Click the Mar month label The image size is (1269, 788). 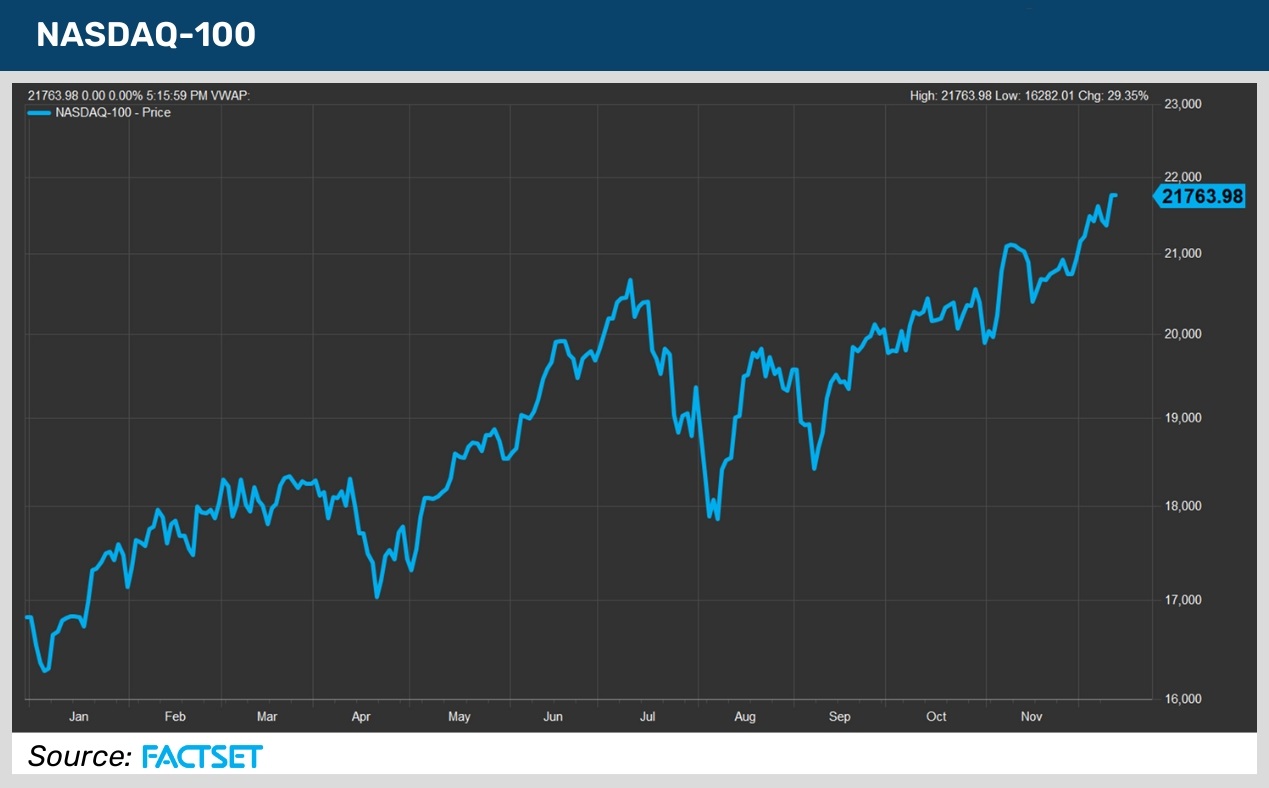267,716
